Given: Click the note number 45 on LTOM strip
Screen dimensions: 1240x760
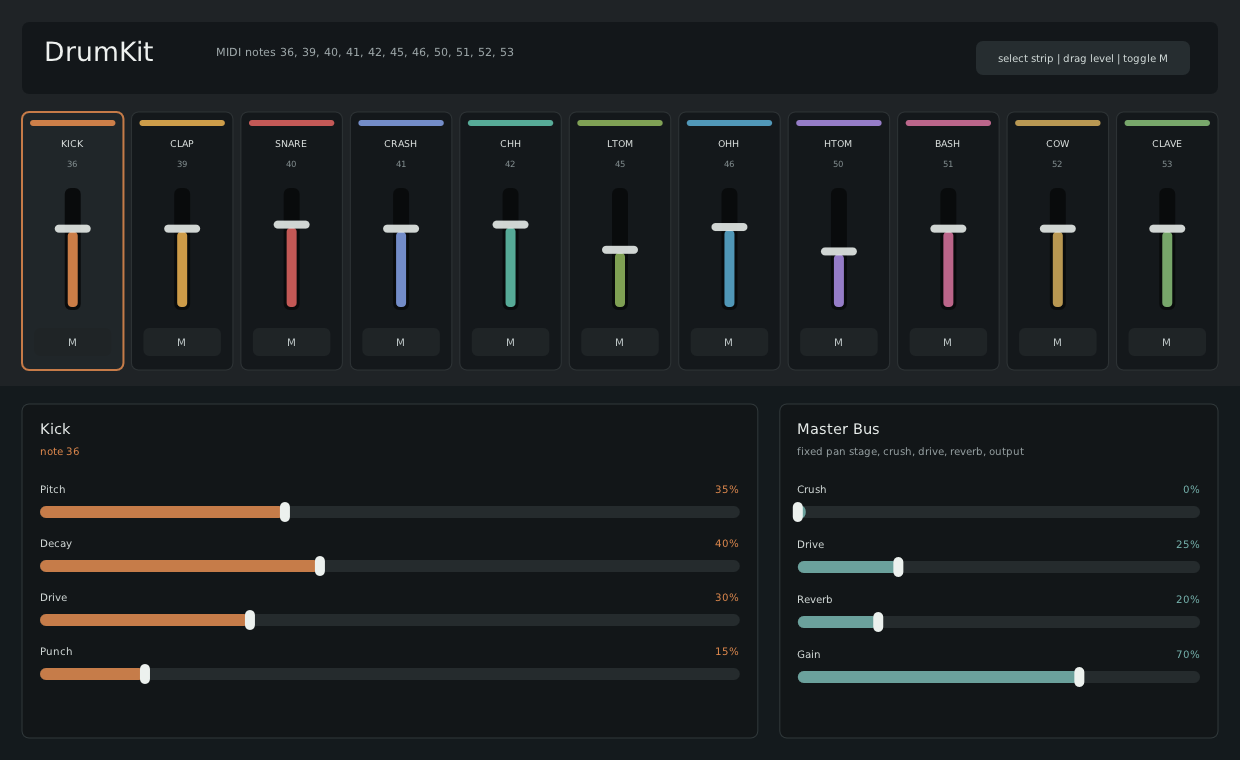Looking at the screenshot, I should (620, 164).
